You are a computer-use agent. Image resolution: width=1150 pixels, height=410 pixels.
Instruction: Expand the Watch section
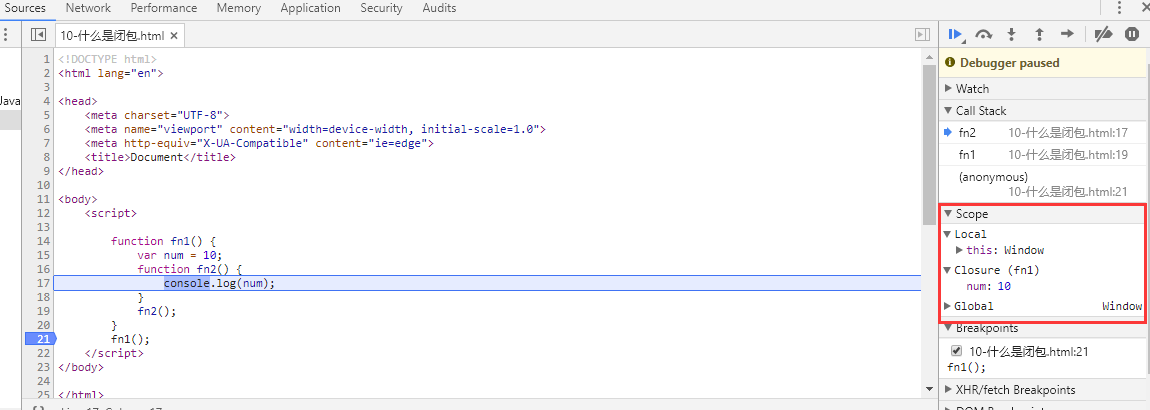pyautogui.click(x=948, y=89)
